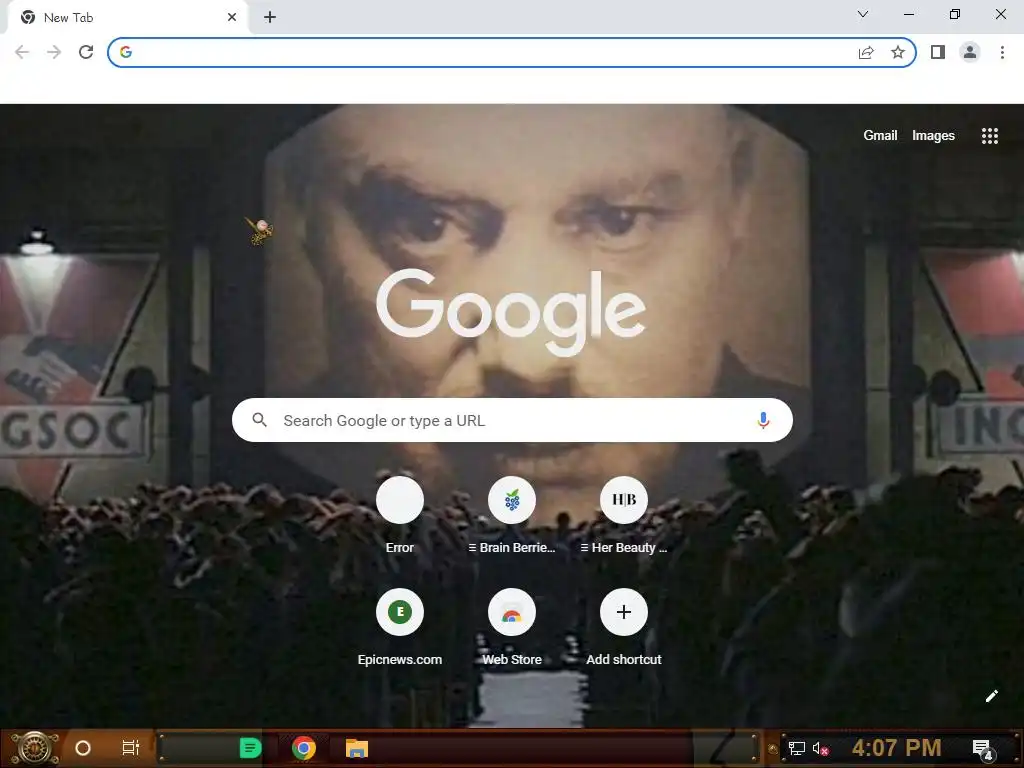Click Chrome icon on taskbar

pyautogui.click(x=304, y=748)
